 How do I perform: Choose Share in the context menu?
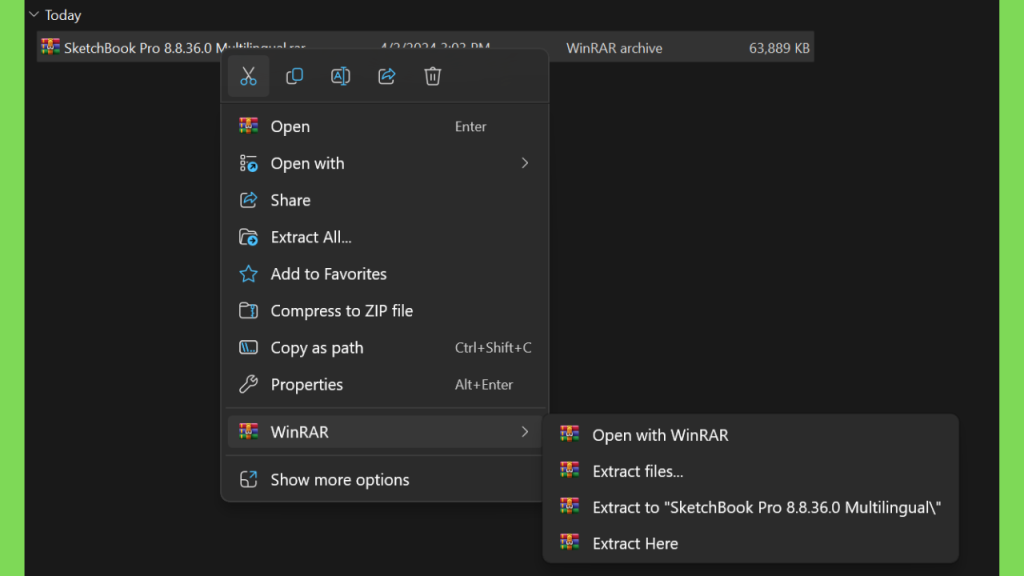click(x=385, y=200)
